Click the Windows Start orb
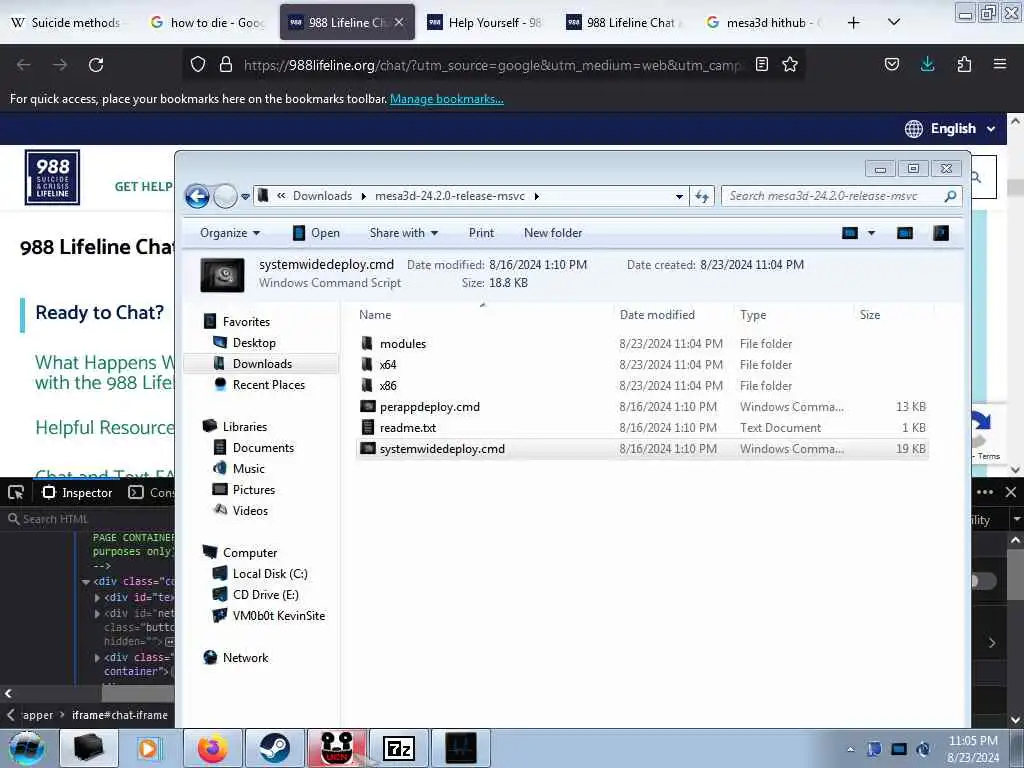This screenshot has width=1024, height=768. pos(26,748)
